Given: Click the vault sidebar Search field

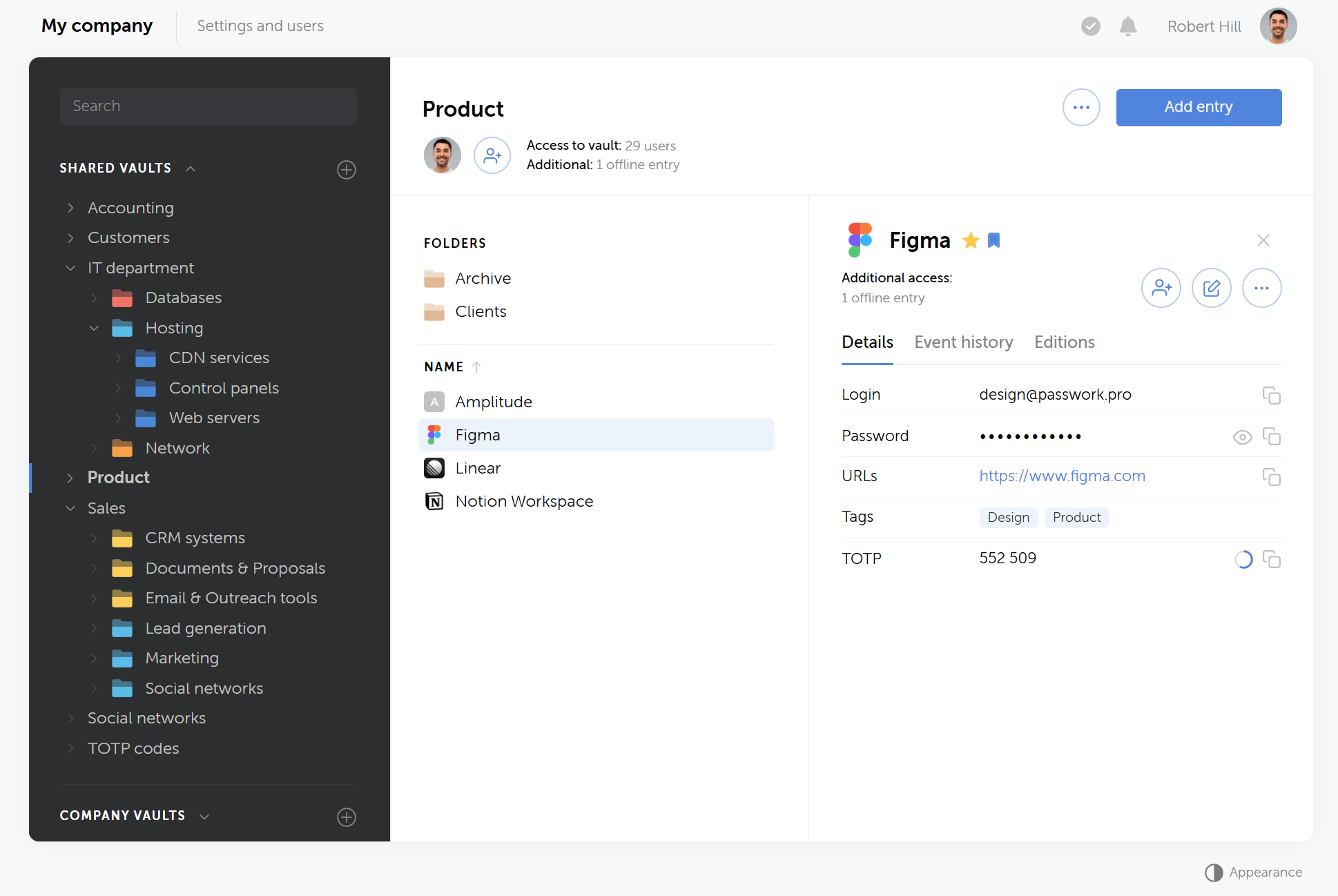Looking at the screenshot, I should (208, 106).
